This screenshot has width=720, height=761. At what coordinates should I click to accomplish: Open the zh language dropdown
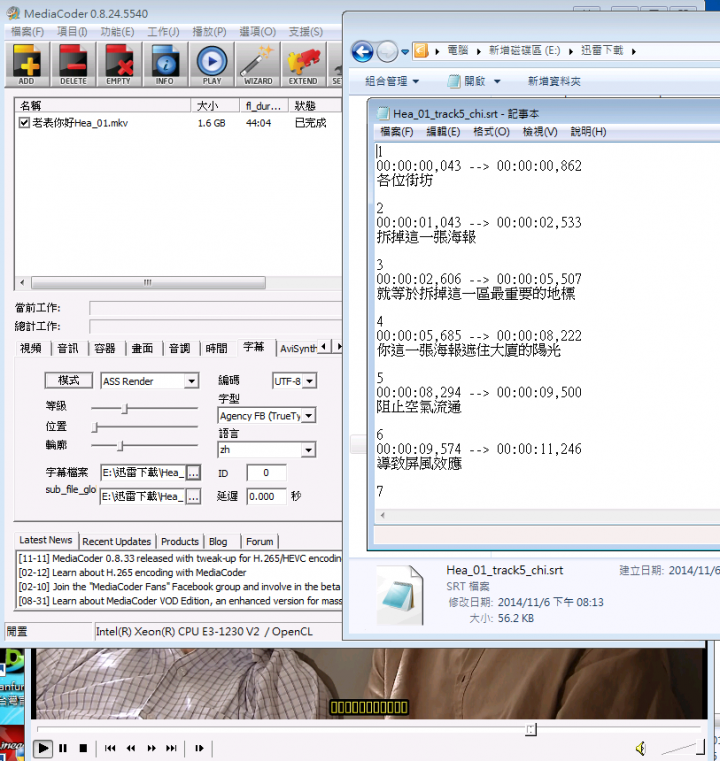pyautogui.click(x=309, y=450)
